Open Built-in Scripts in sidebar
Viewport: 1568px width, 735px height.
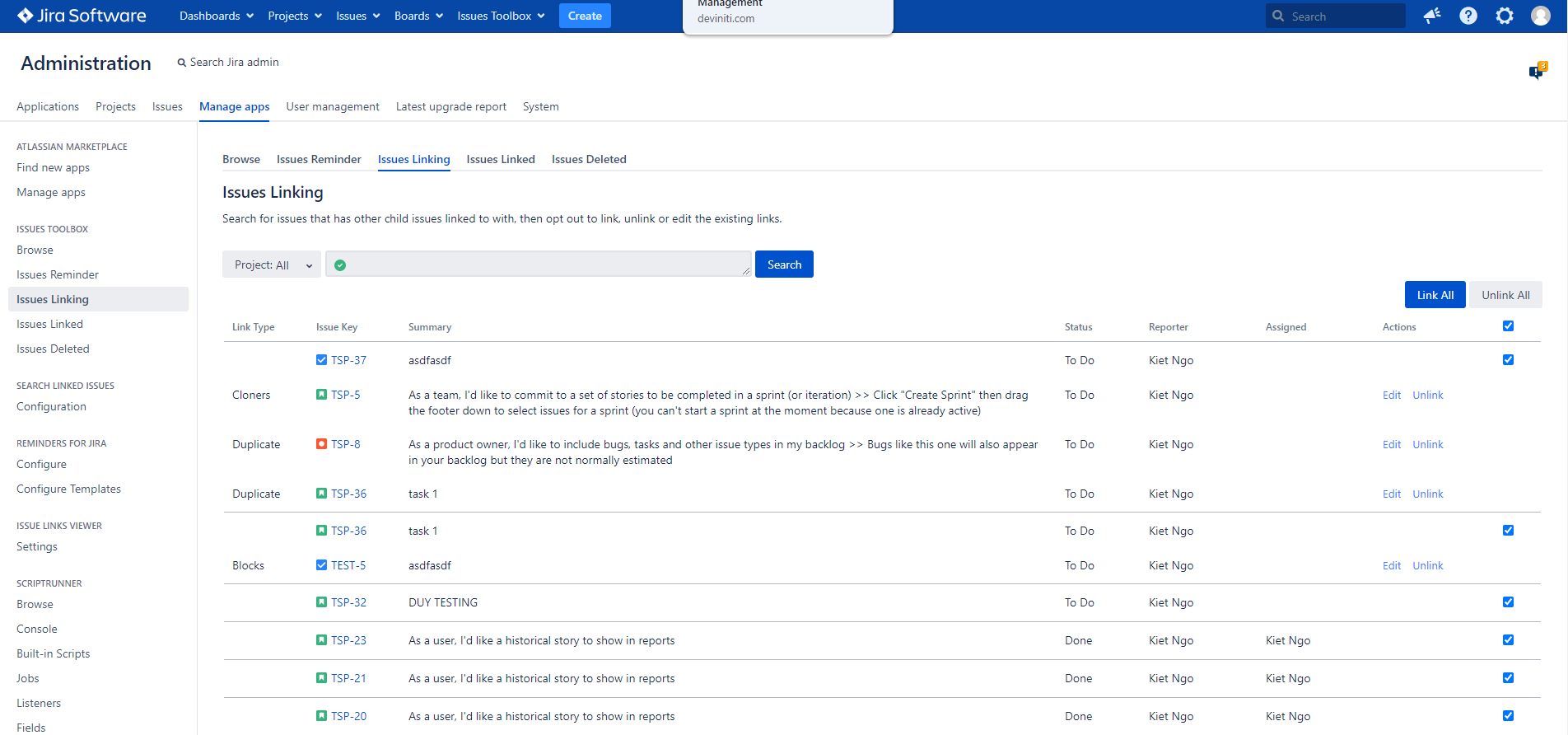click(54, 653)
